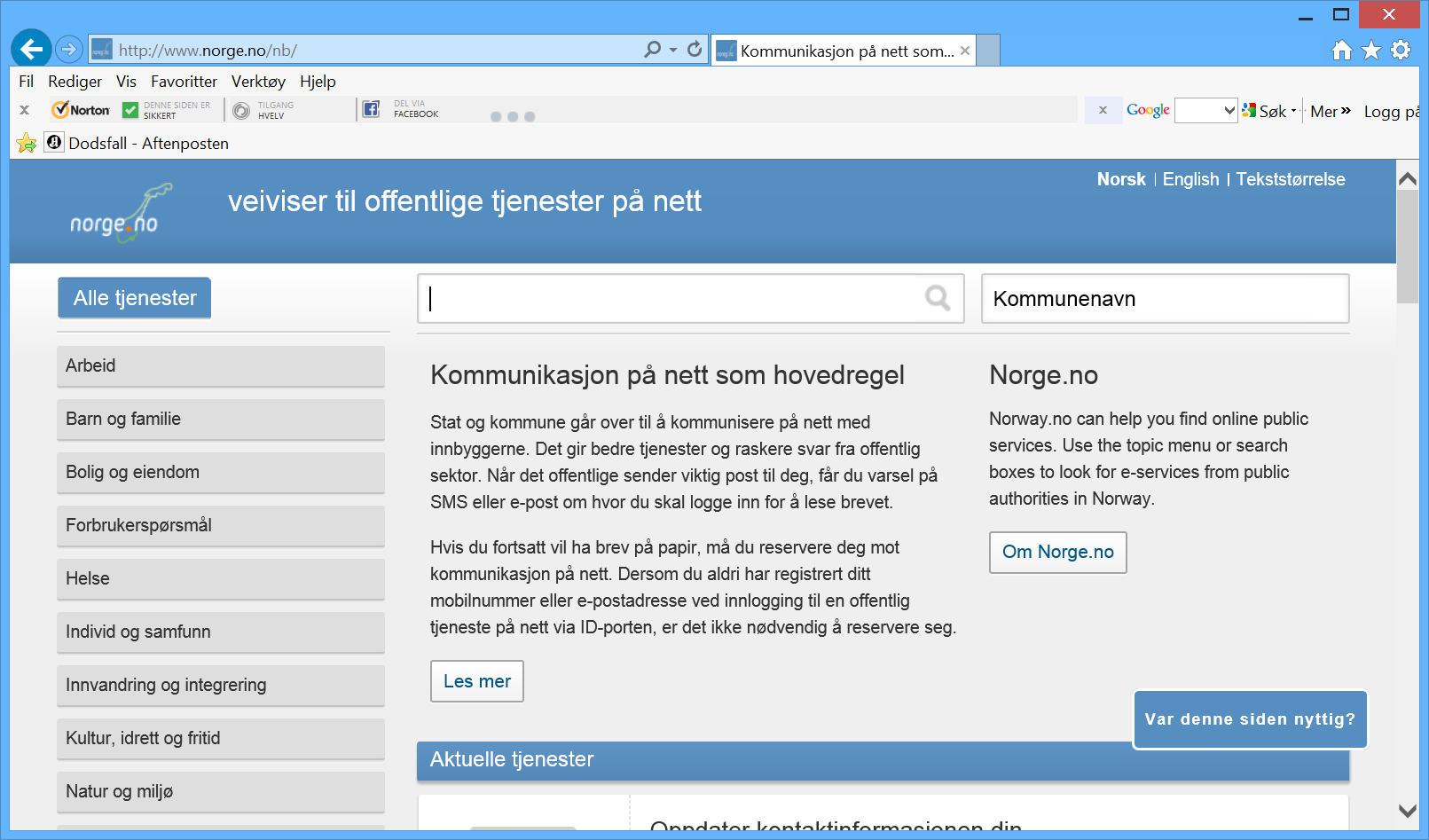Click the Les mer button
The height and width of the screenshot is (840, 1429).
[477, 681]
